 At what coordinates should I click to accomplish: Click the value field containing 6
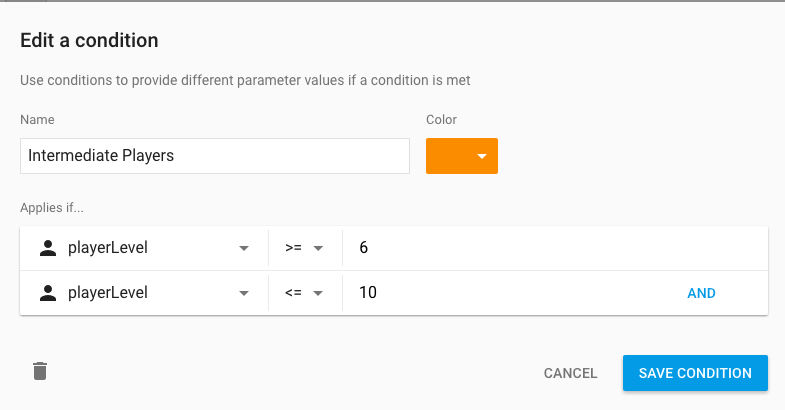click(x=555, y=248)
